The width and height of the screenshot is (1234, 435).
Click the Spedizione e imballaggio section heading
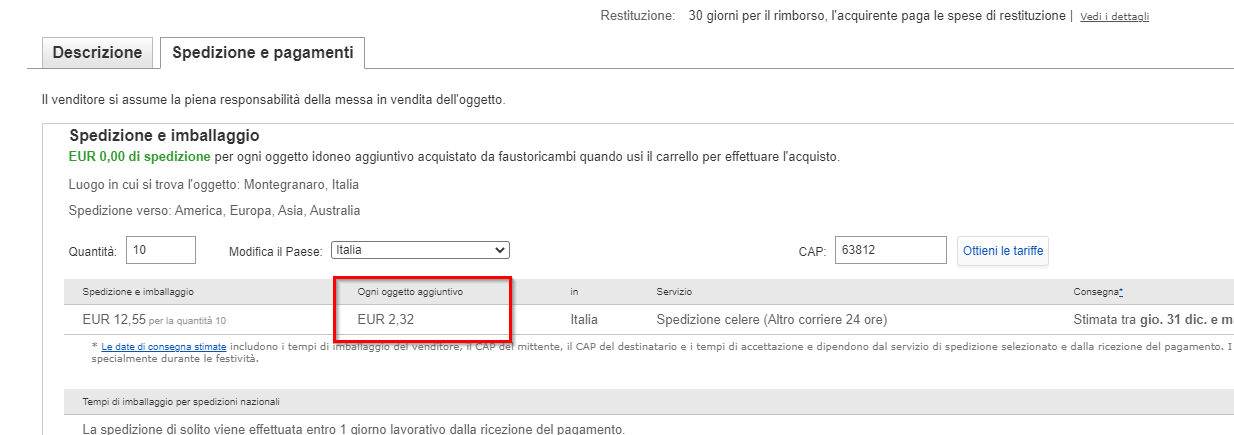(x=164, y=135)
